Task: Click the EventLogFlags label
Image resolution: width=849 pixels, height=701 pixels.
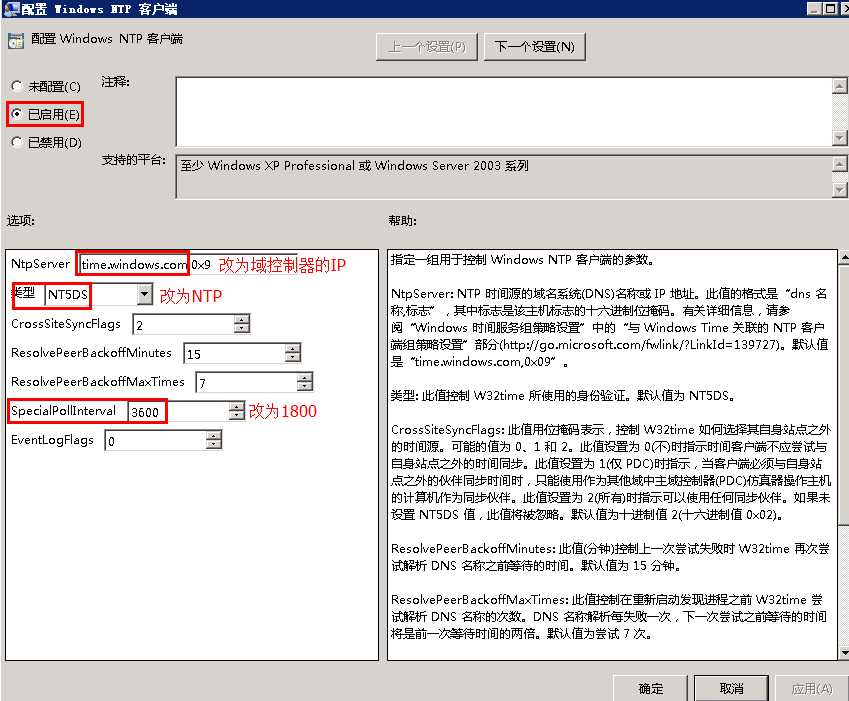Action: point(52,440)
